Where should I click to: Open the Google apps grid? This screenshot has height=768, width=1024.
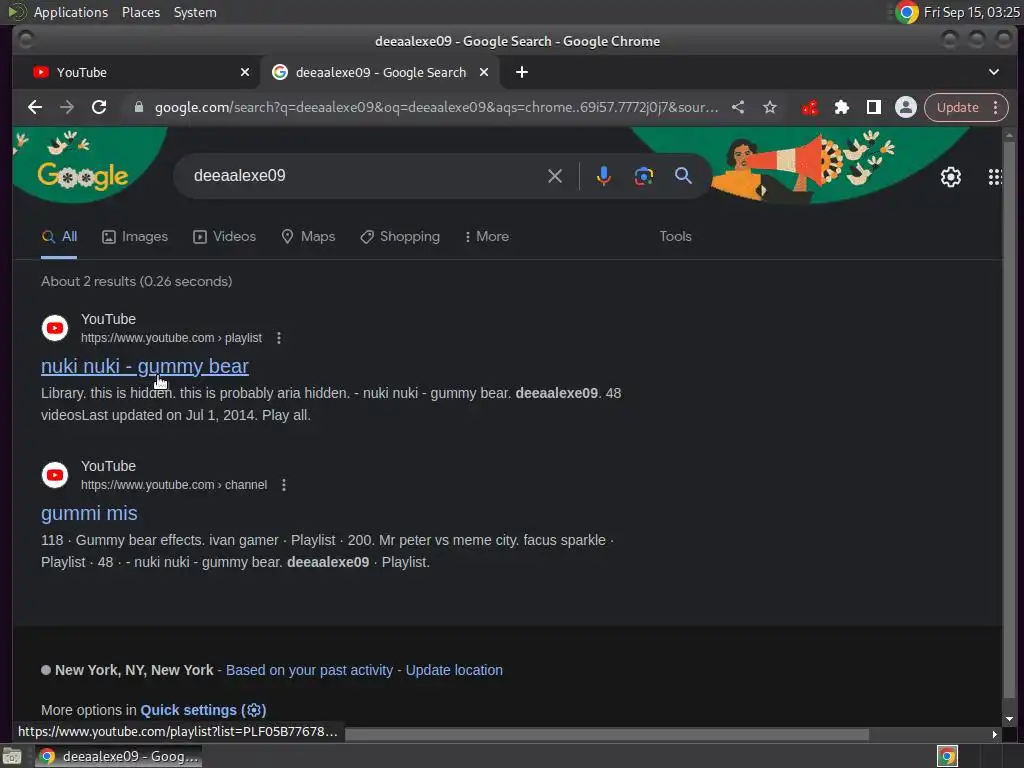(x=995, y=177)
